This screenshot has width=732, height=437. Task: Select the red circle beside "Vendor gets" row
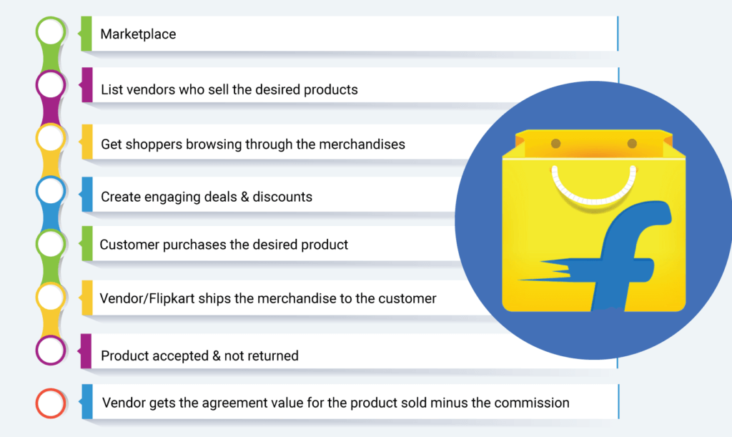click(x=51, y=403)
